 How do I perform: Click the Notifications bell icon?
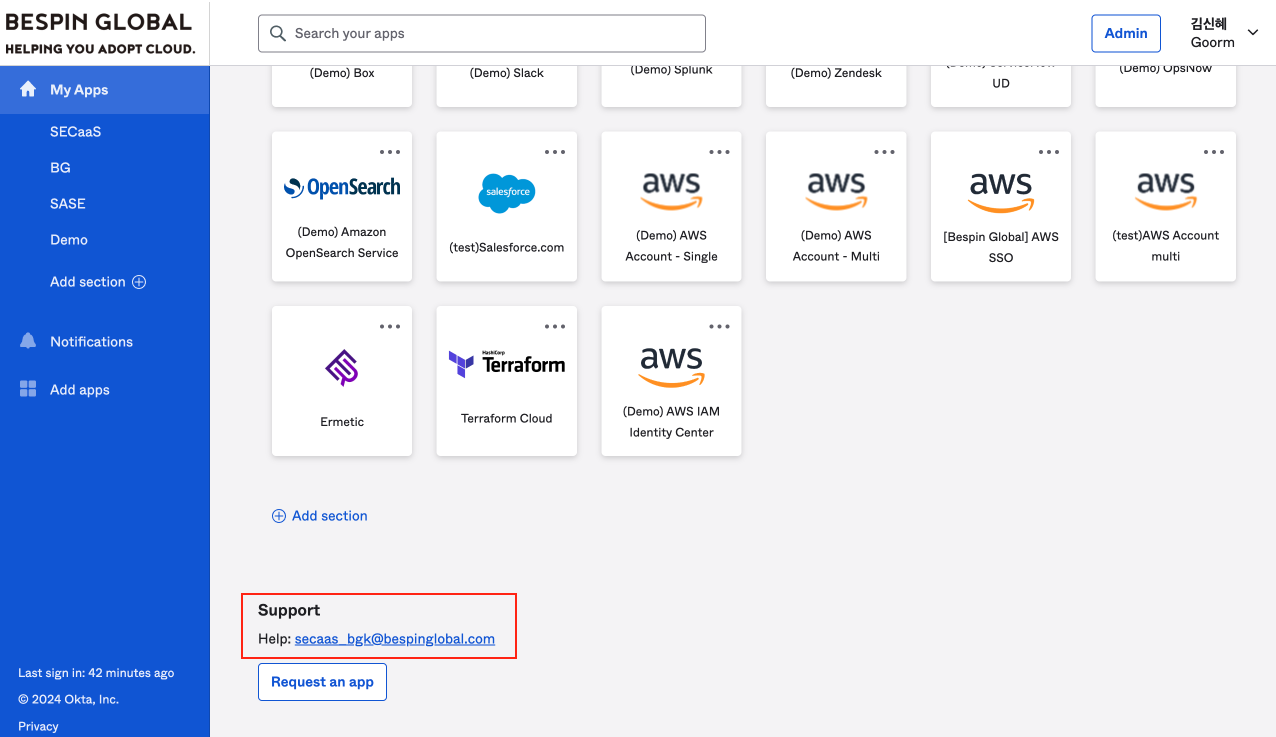click(x=28, y=342)
